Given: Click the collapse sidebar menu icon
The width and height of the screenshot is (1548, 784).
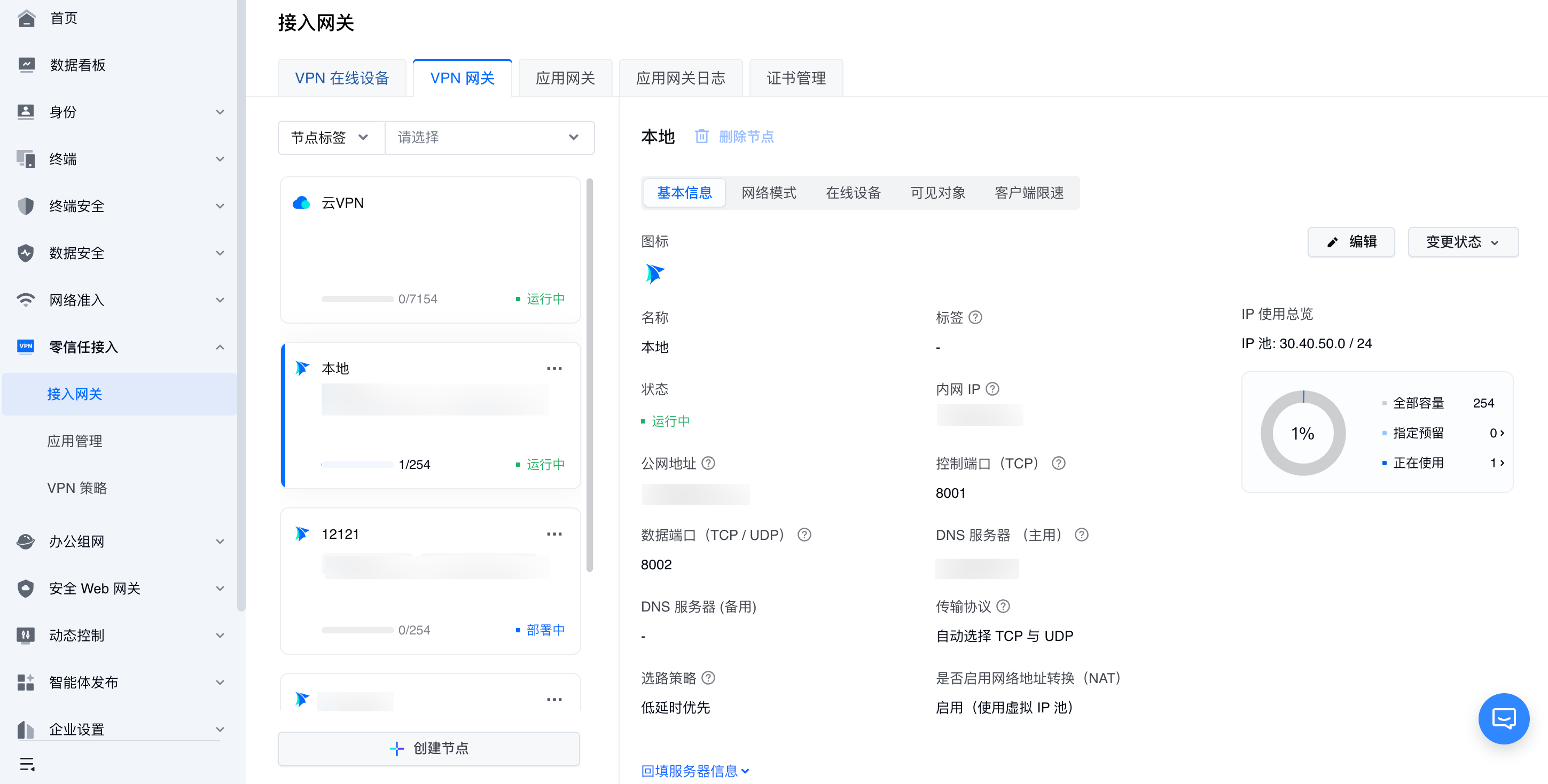Looking at the screenshot, I should (x=27, y=764).
